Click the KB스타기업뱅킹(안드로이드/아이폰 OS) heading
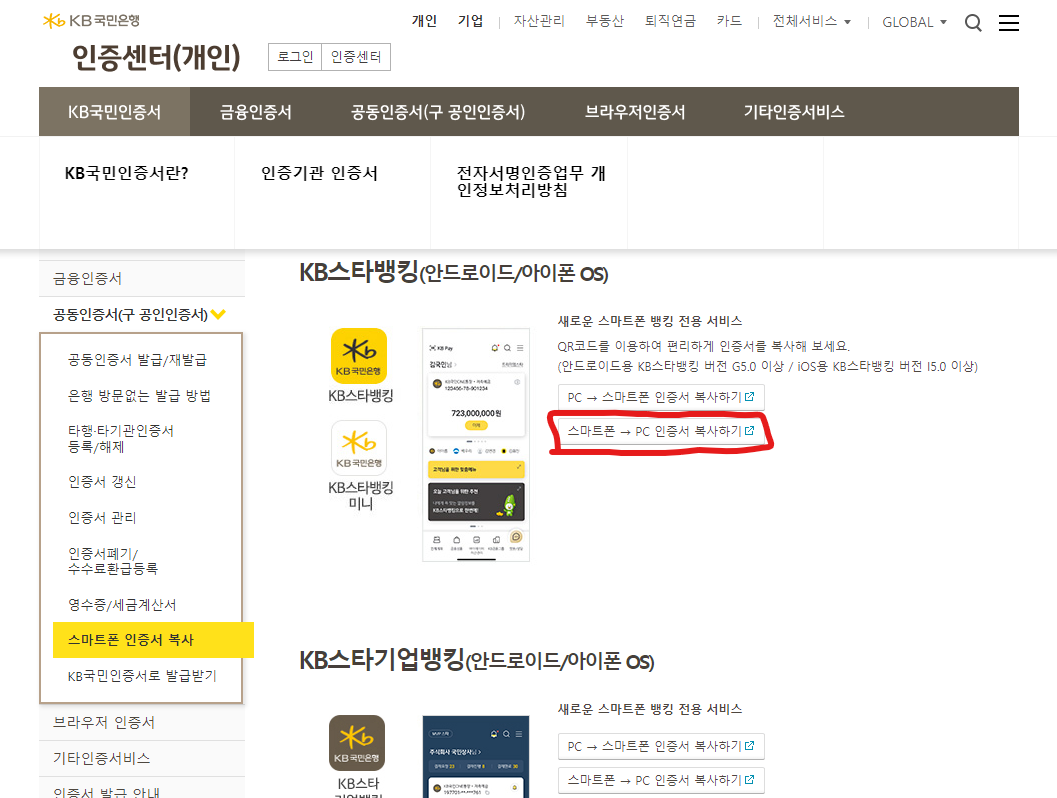 tap(477, 660)
